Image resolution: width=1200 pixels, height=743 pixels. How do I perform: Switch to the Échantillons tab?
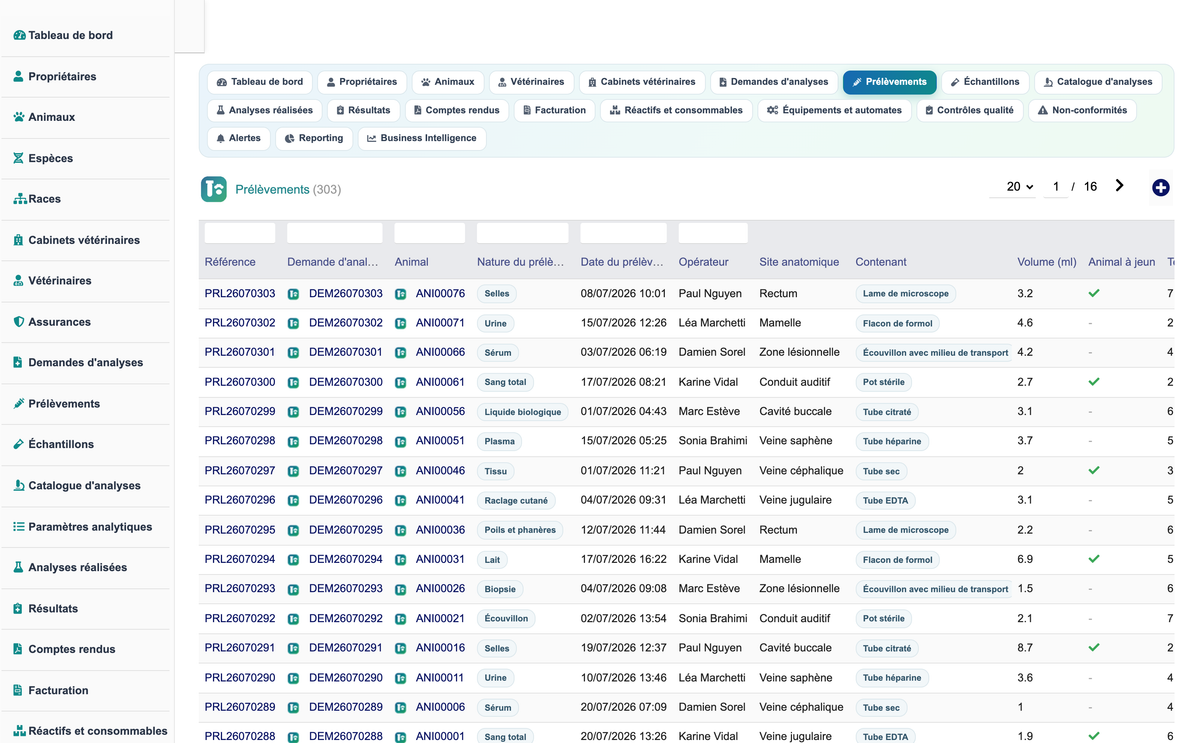(x=985, y=82)
